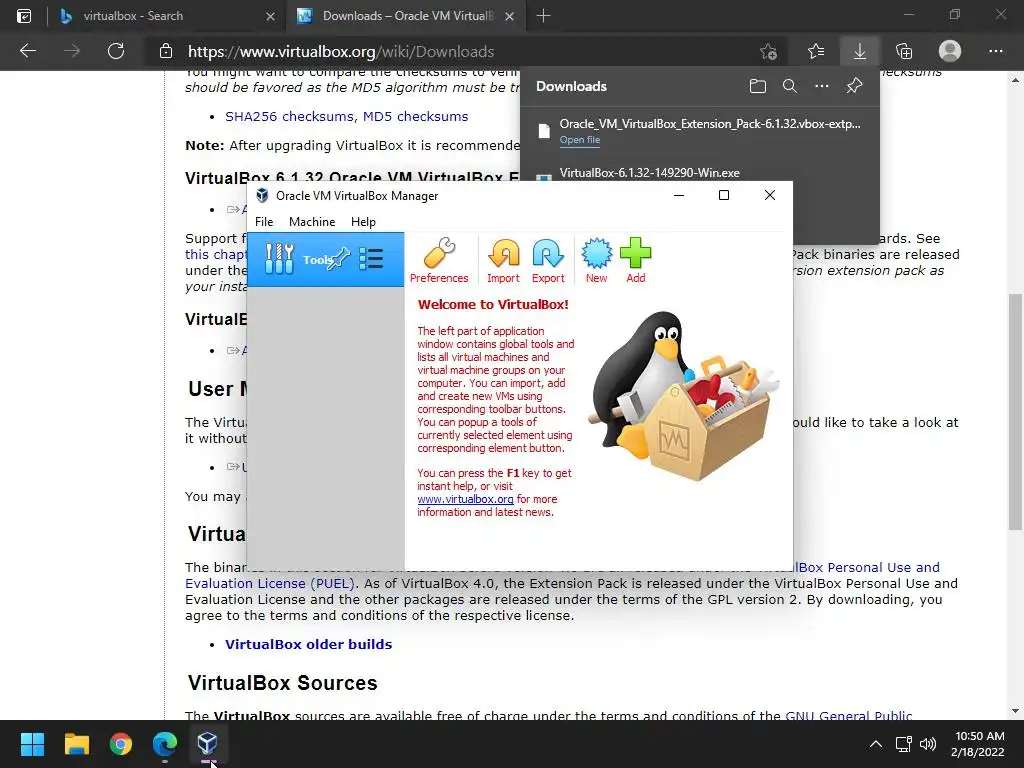The height and width of the screenshot is (768, 1024).
Task: Launch Google Chrome from taskbar
Action: pos(121,744)
